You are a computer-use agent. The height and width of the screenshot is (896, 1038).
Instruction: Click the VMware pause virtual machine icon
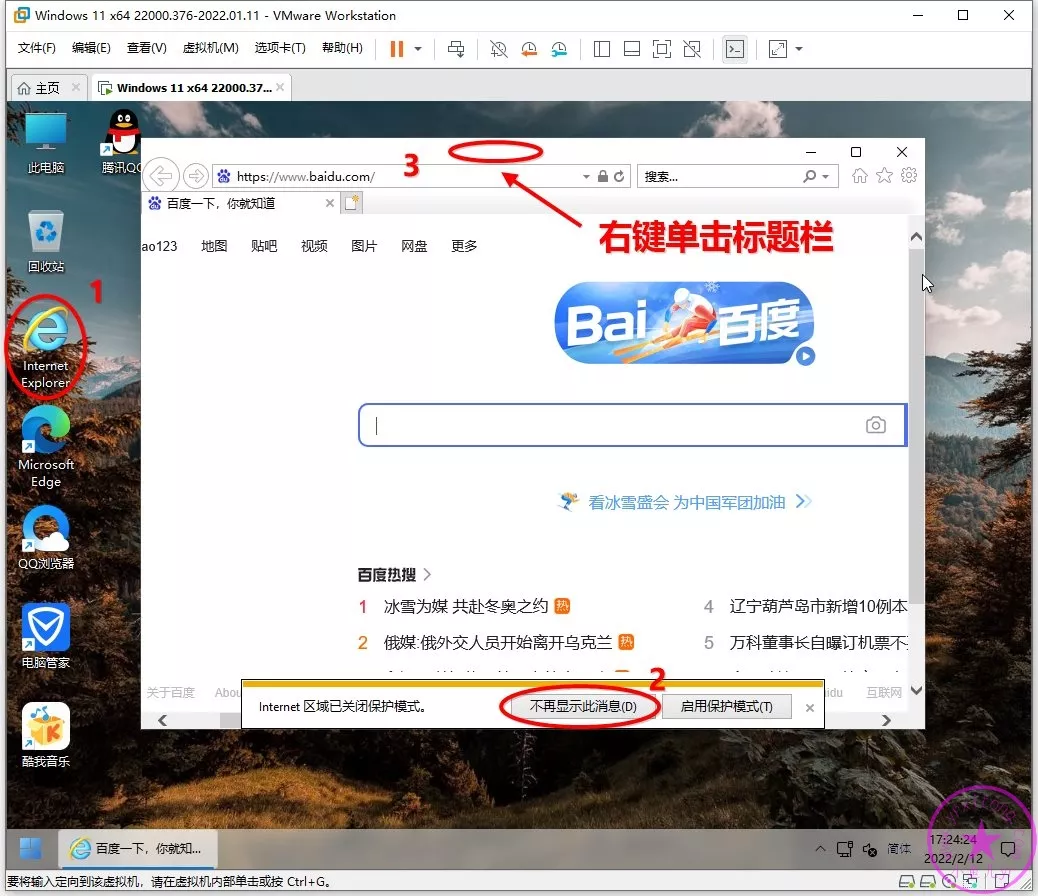[x=397, y=48]
